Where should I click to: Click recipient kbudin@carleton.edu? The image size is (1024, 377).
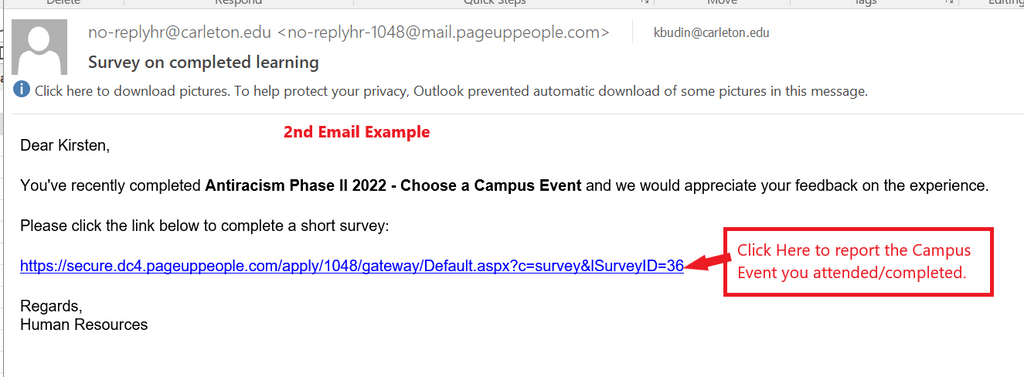[x=711, y=33]
